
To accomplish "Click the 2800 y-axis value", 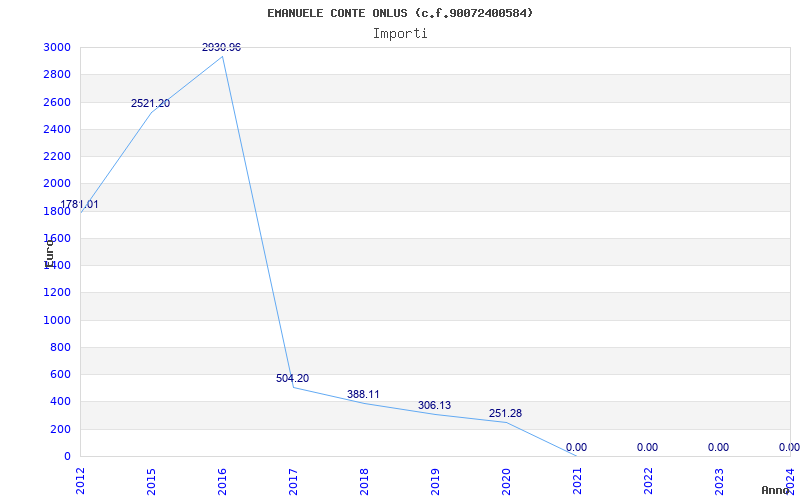I will [x=57, y=74].
